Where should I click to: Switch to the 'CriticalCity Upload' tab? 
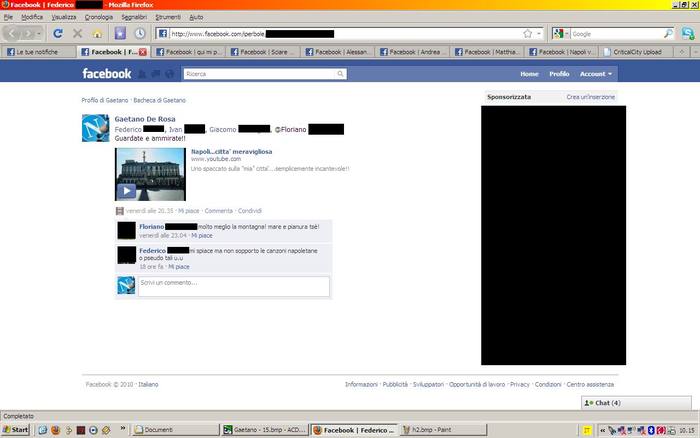[x=637, y=52]
